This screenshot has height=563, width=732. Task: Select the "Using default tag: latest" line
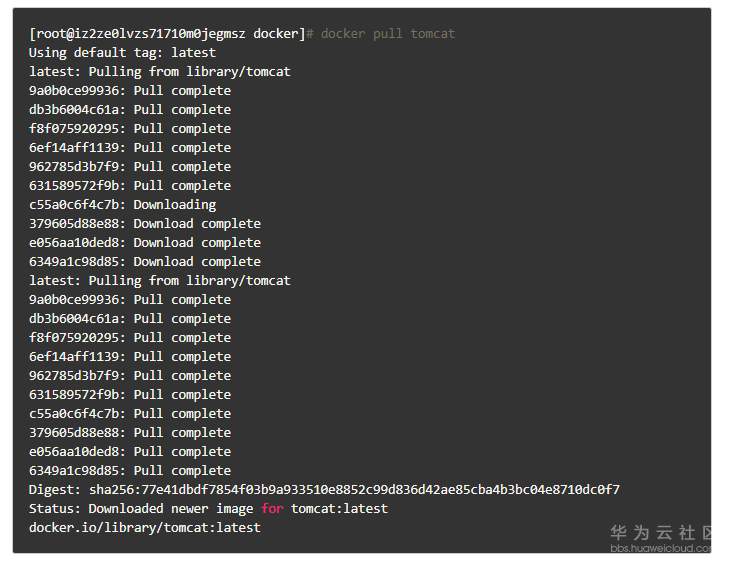[122, 53]
